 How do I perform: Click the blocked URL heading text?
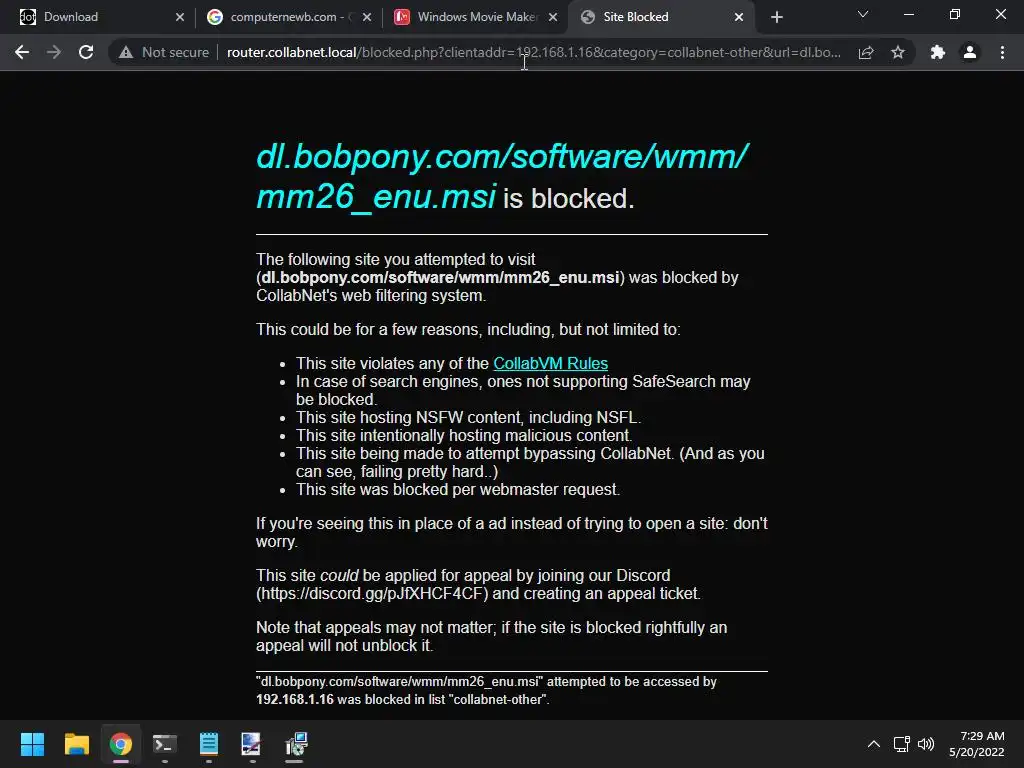click(x=502, y=176)
